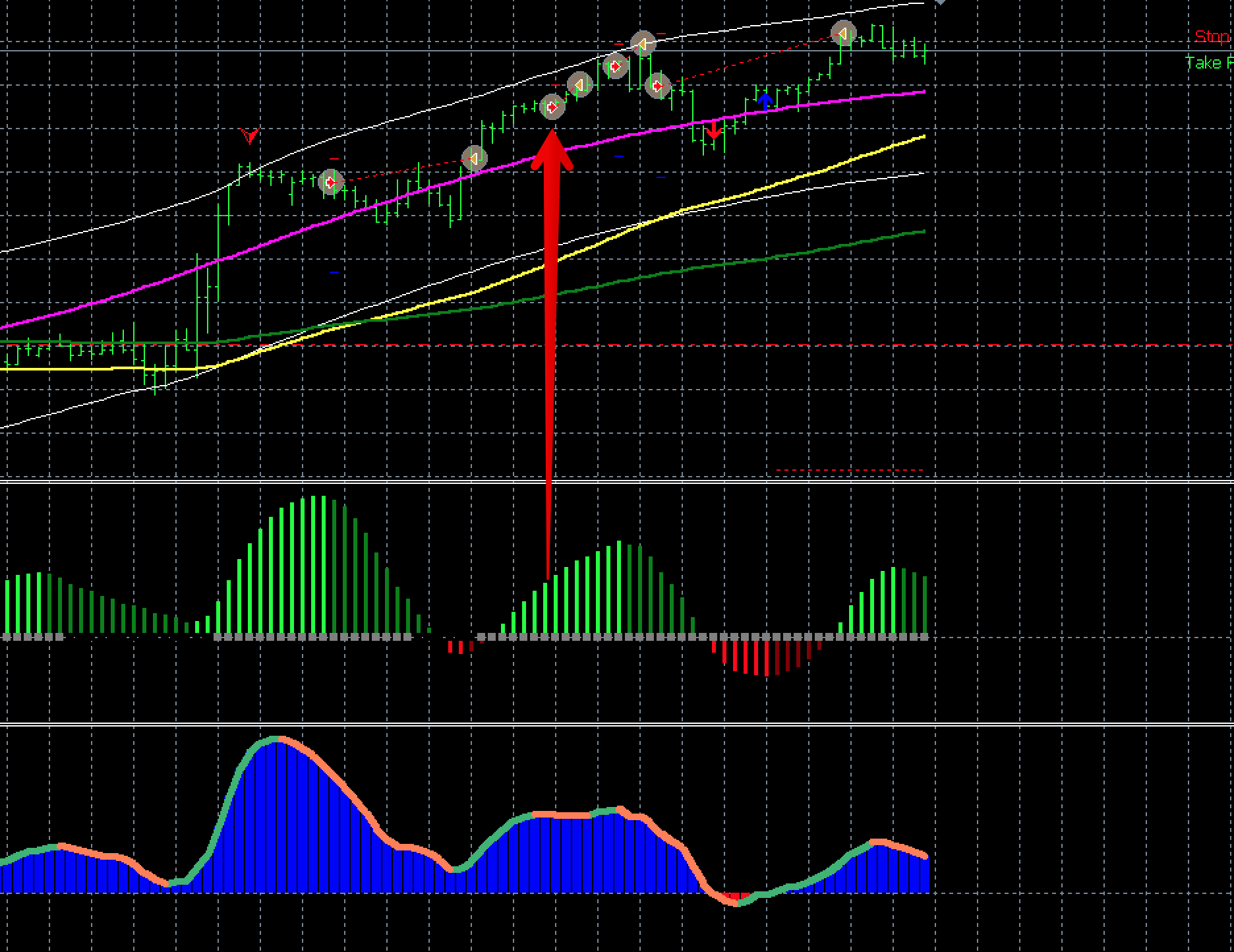Click the small red down arrow signal
1234x952 pixels.
713,130
